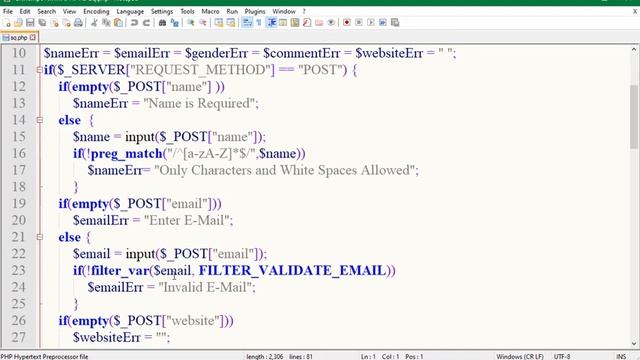Click the Close document toolbar icon
Screen dimensions: 640x360
tap(54, 23)
